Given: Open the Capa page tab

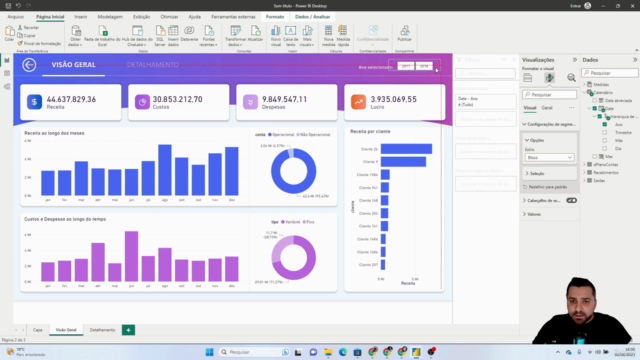Looking at the screenshot, I should pos(38,330).
